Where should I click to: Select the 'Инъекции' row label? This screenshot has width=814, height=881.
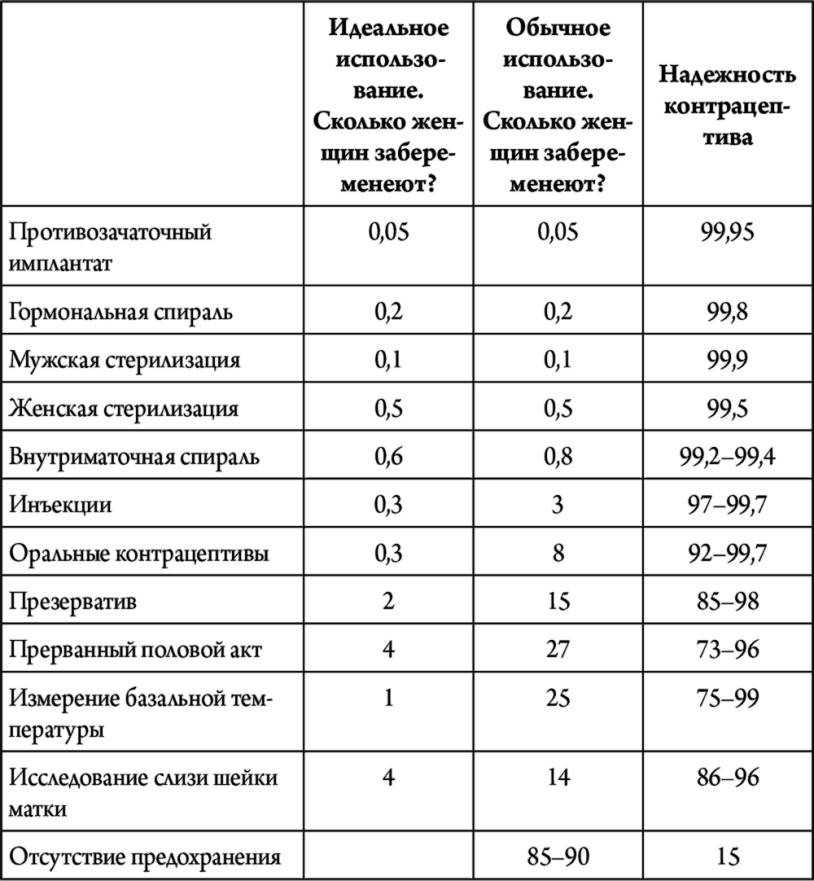[x=60, y=505]
